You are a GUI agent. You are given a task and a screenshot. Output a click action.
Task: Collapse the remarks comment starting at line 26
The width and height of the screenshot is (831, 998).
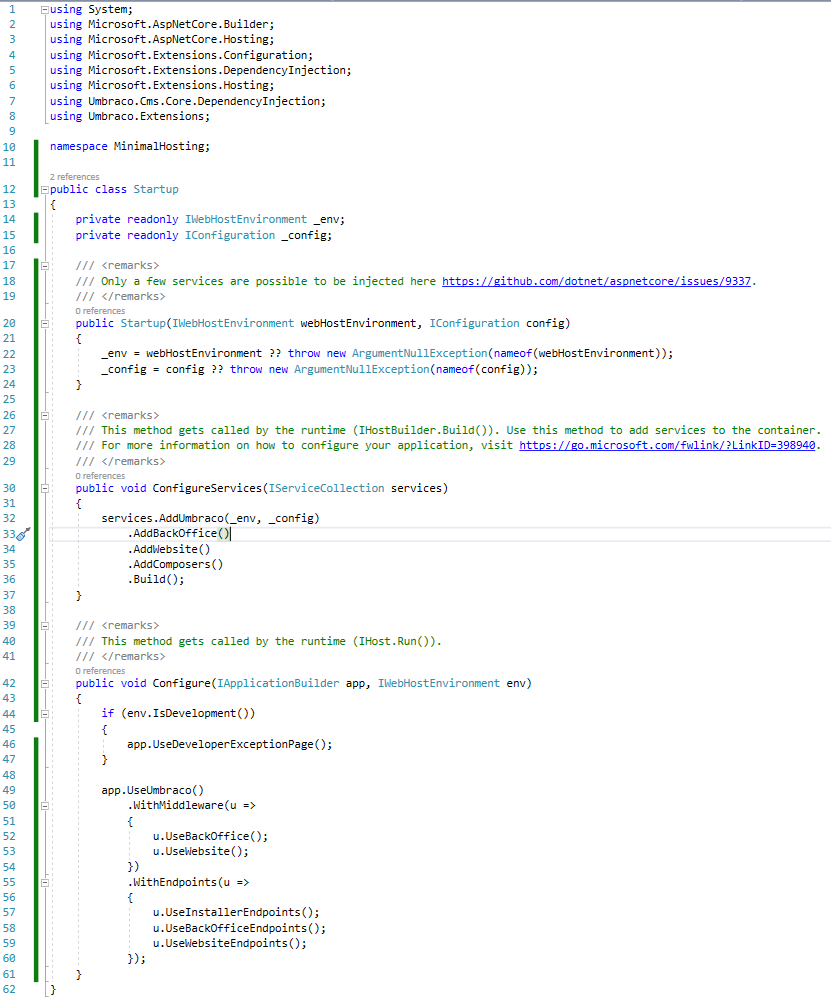(x=45, y=416)
